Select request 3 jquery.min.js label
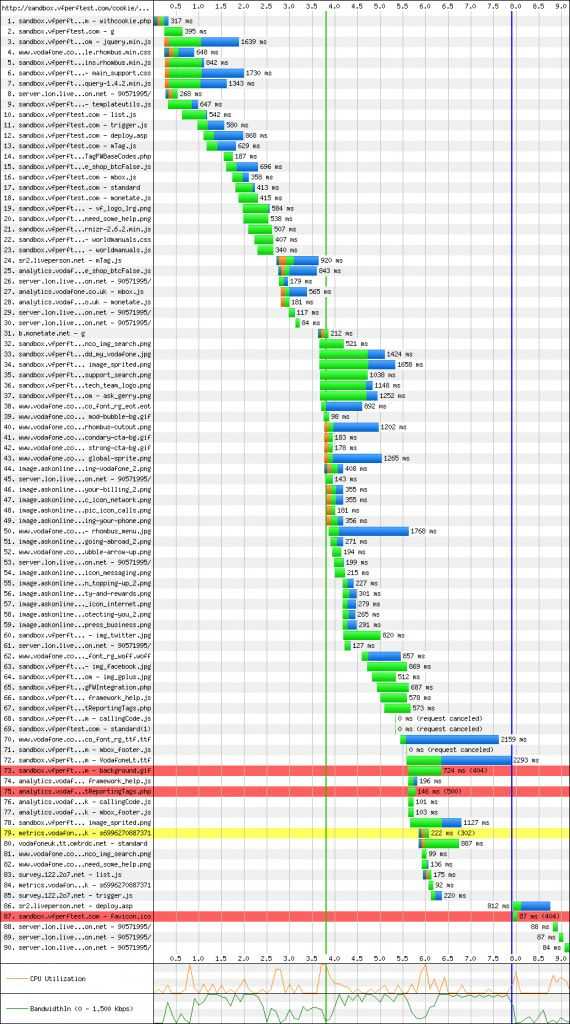The height and width of the screenshot is (1024, 570). pos(76,42)
